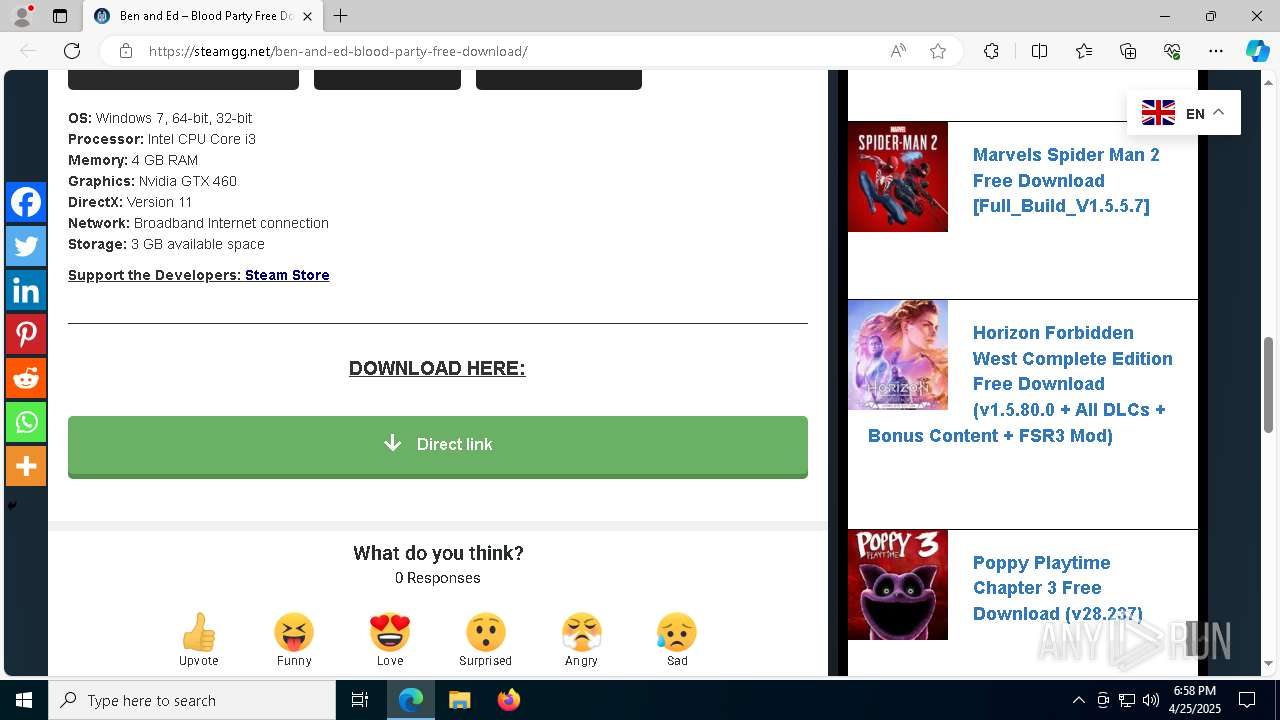Click the DOWNLOAD HERE heading
The height and width of the screenshot is (720, 1280).
tap(437, 368)
